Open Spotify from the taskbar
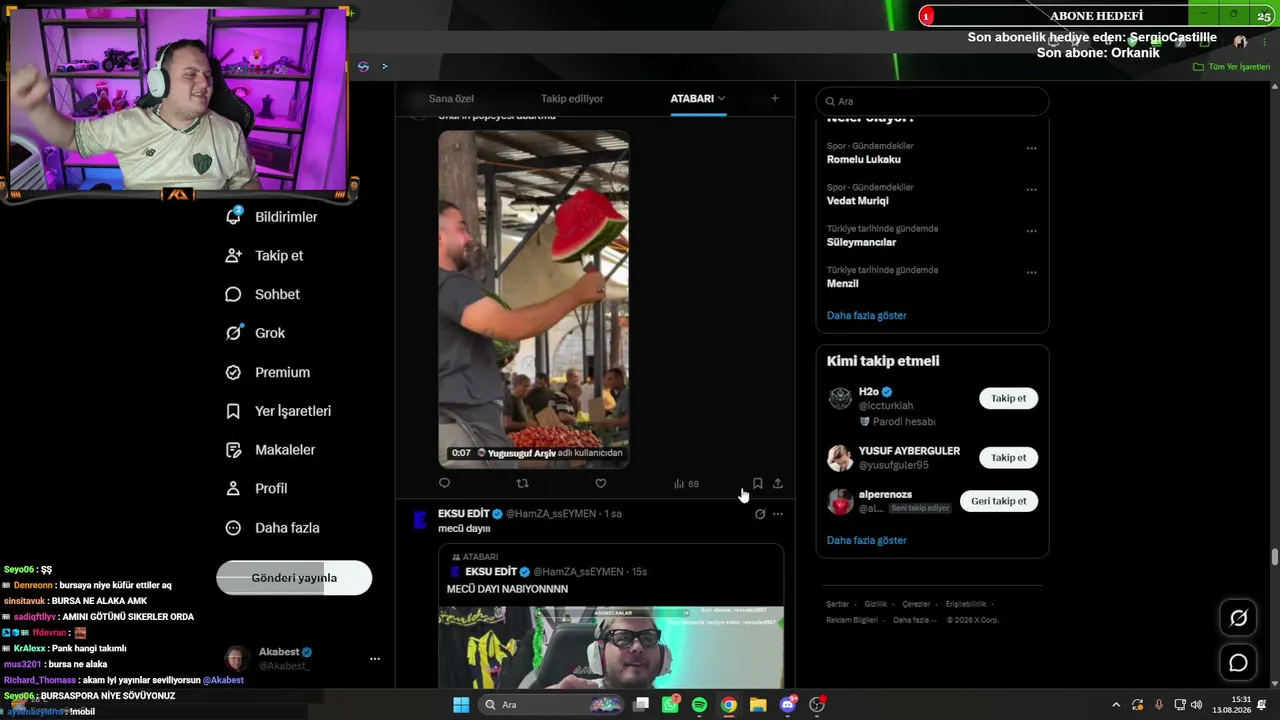Viewport: 1280px width, 720px height. [x=699, y=704]
